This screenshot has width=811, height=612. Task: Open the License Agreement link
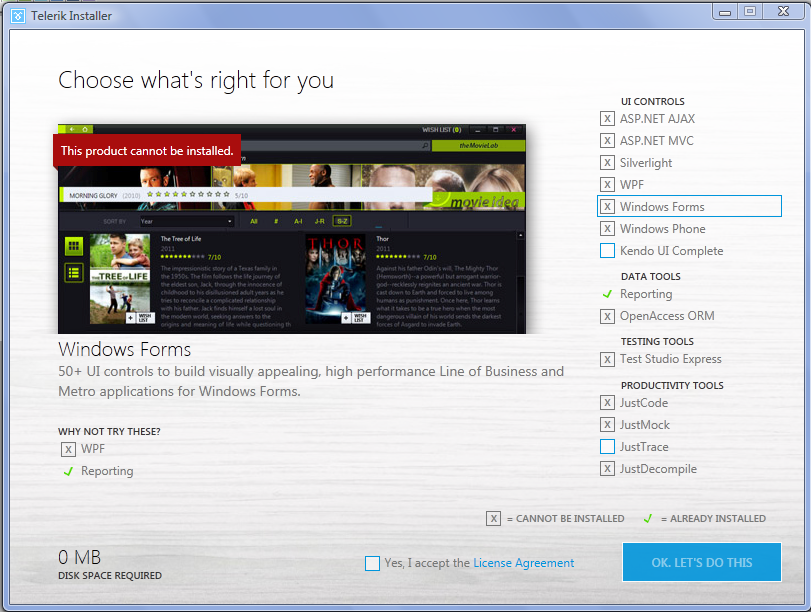tap(523, 563)
